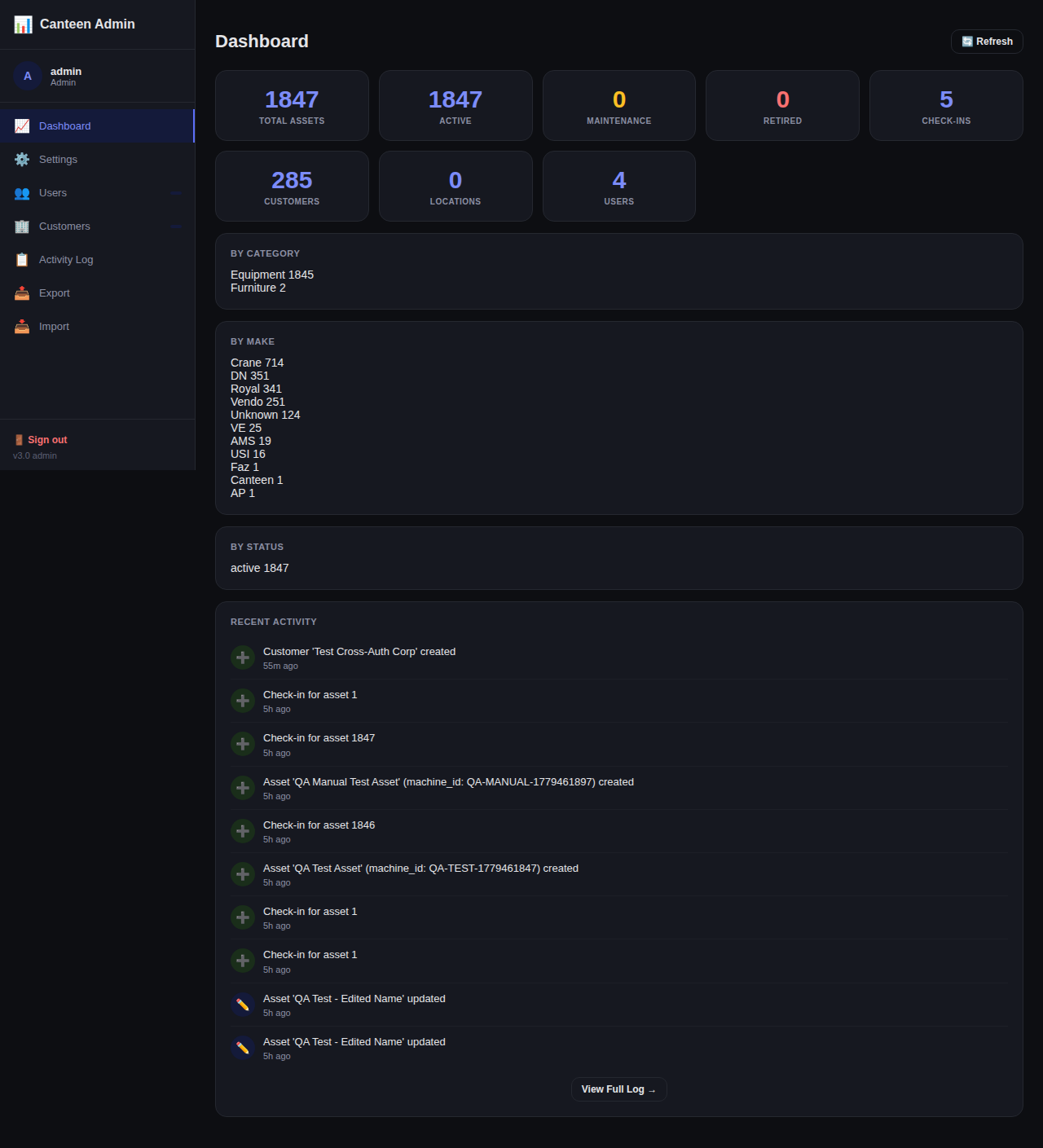The image size is (1043, 1148).
Task: Open Import page
Action: pos(97,327)
